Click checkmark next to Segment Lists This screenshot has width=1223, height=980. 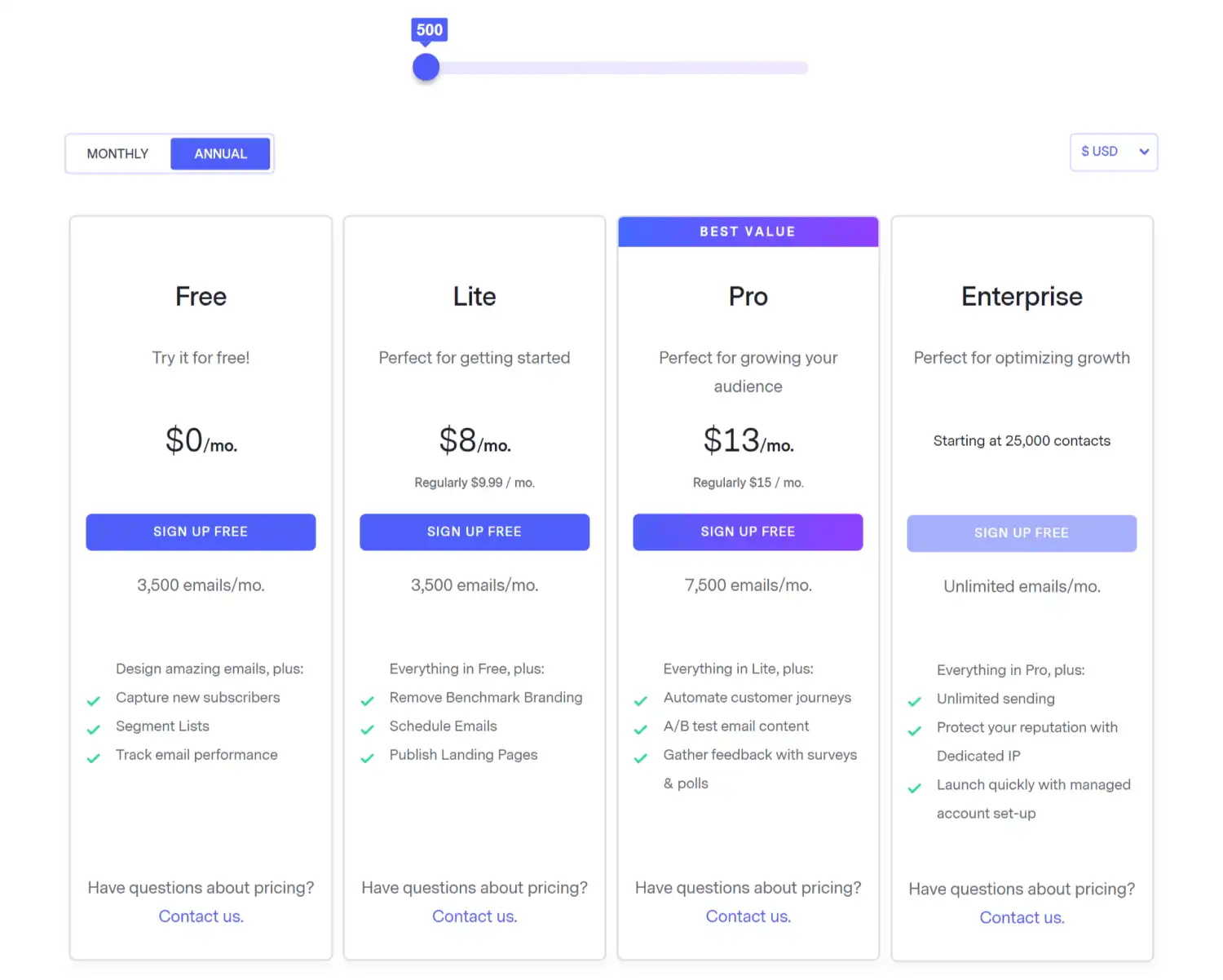point(94,730)
